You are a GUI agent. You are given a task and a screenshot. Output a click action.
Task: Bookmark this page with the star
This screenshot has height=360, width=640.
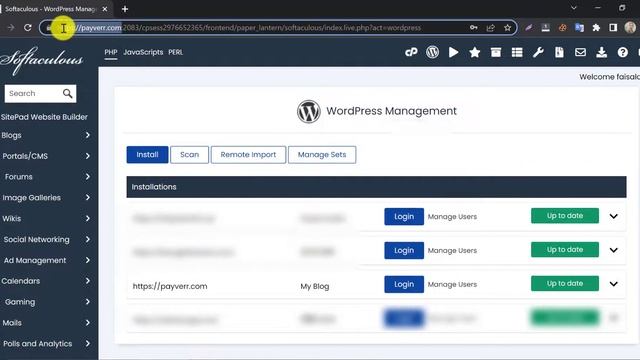[507, 28]
